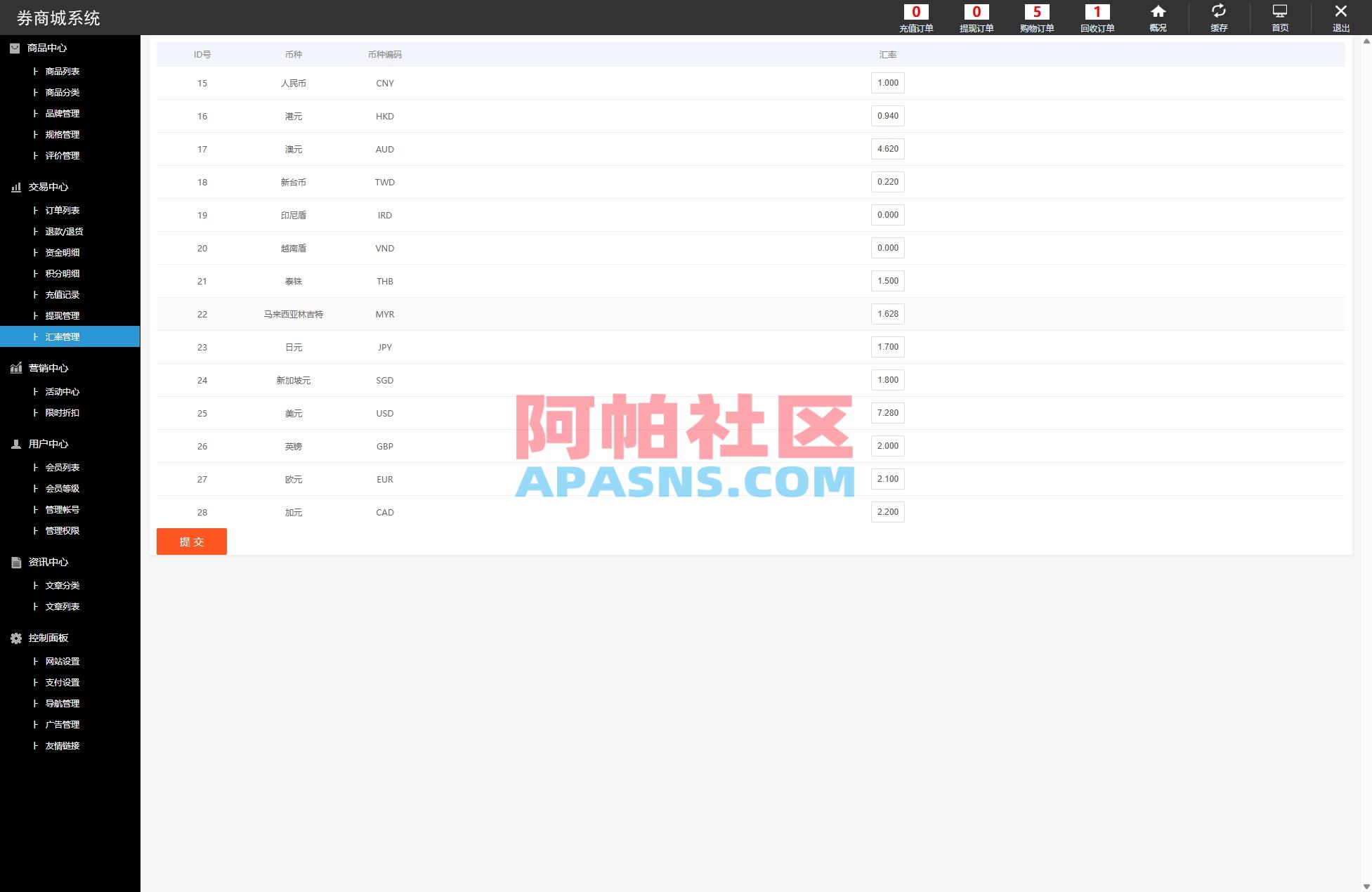Open the 汇率管理 menu item
1372x892 pixels.
63,336
